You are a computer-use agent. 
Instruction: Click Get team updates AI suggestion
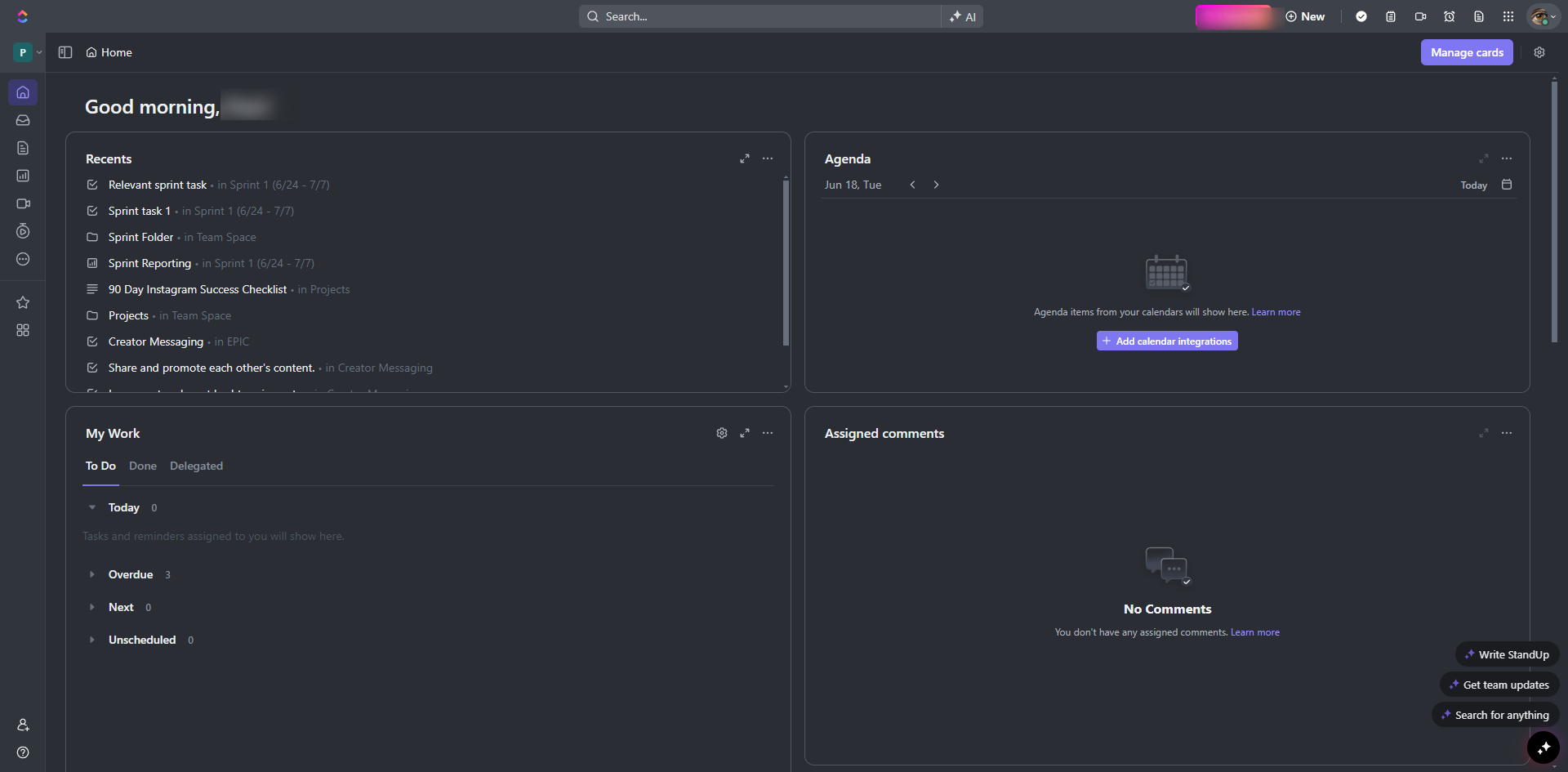(1499, 685)
